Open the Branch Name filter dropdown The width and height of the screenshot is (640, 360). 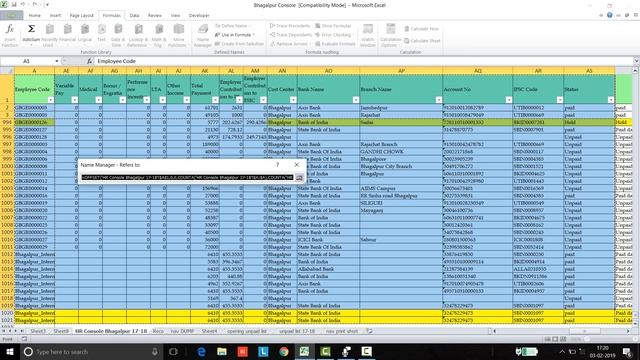(438, 100)
